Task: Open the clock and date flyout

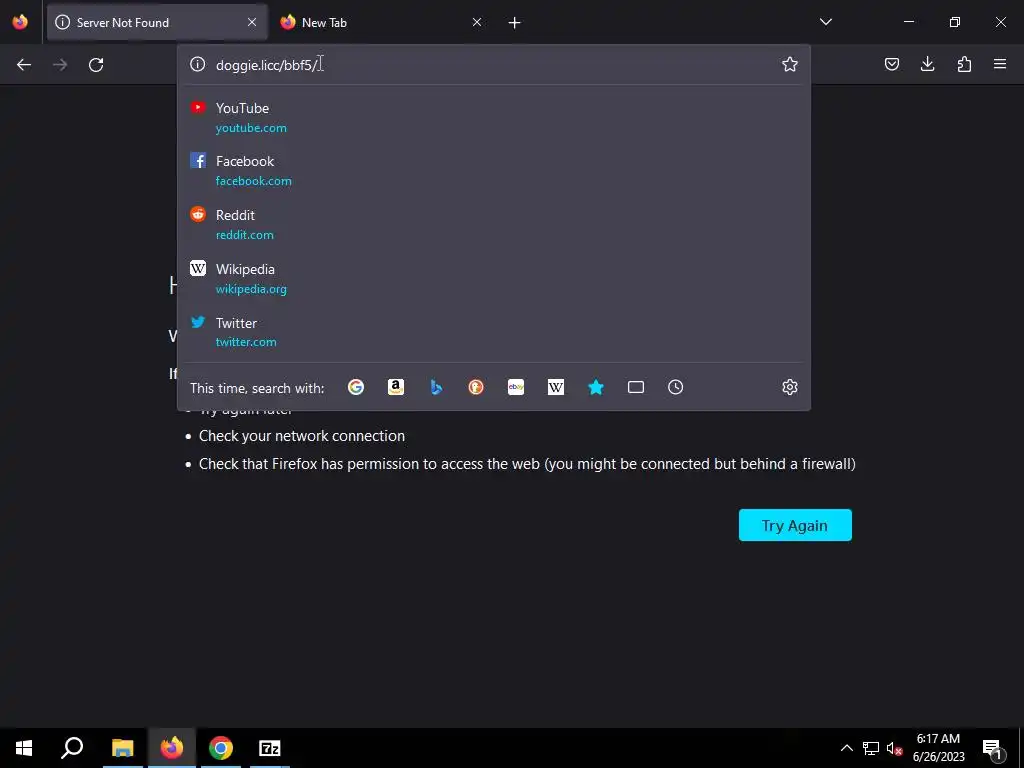Action: (x=938, y=748)
